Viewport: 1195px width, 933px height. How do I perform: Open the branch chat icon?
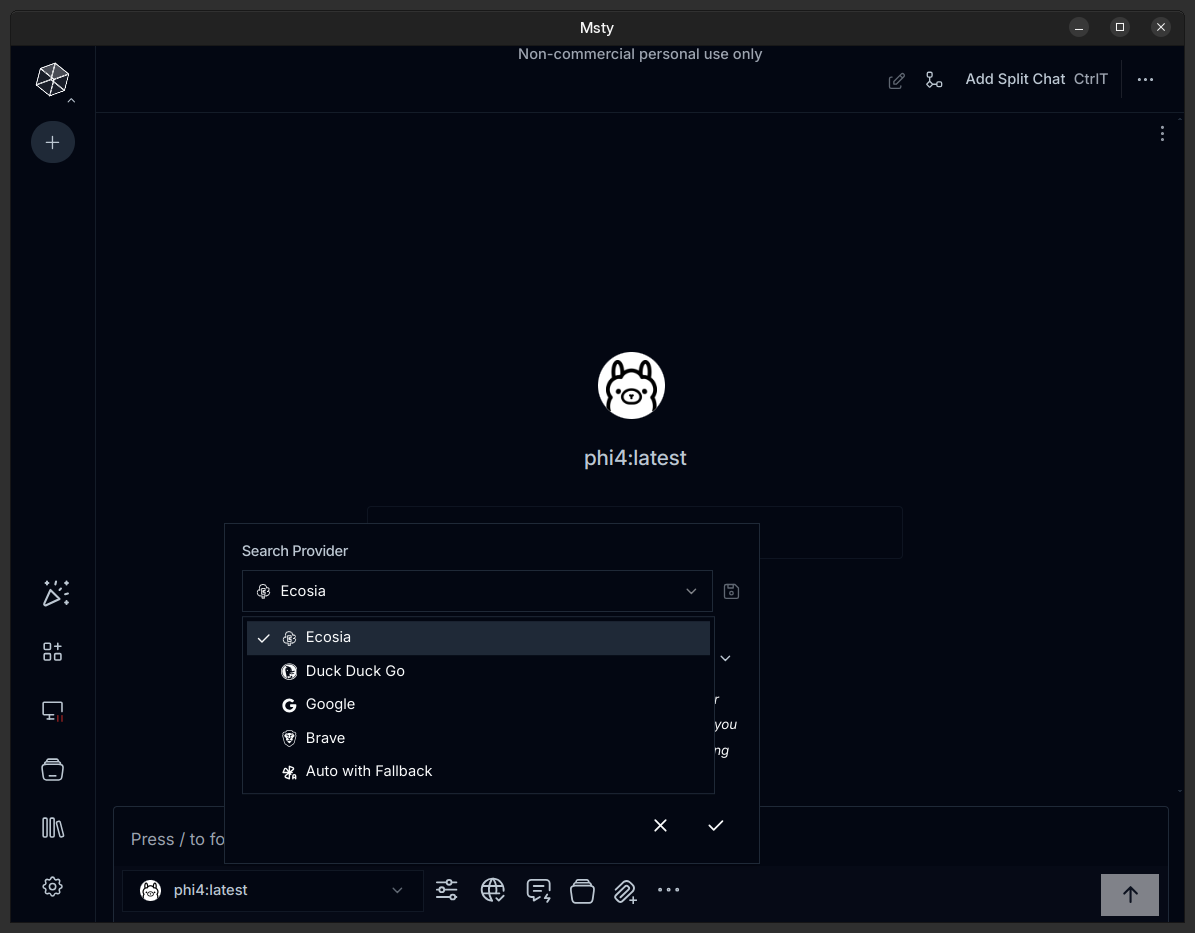click(x=934, y=80)
